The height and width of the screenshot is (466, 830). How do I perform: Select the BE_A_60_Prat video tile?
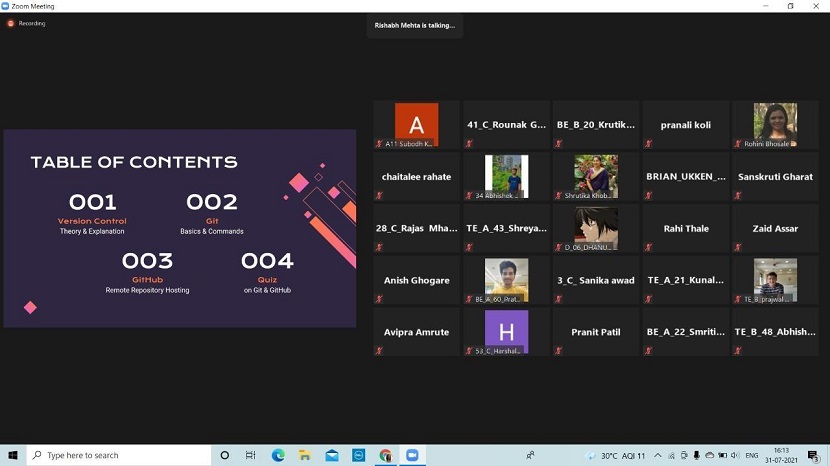point(506,280)
